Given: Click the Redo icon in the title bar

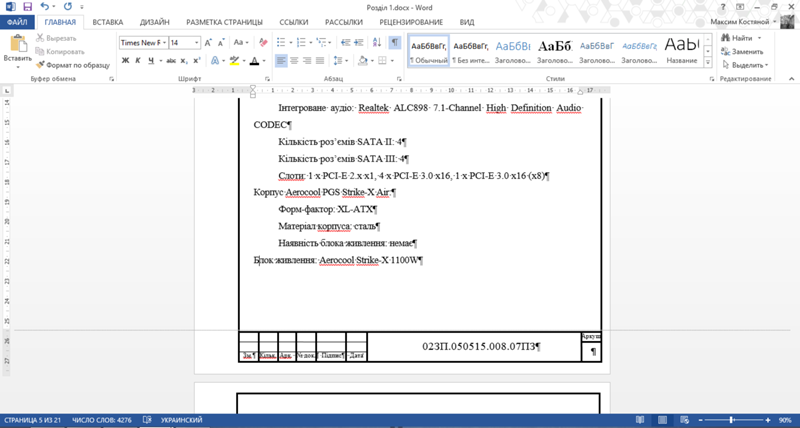Looking at the screenshot, I should (68, 7).
